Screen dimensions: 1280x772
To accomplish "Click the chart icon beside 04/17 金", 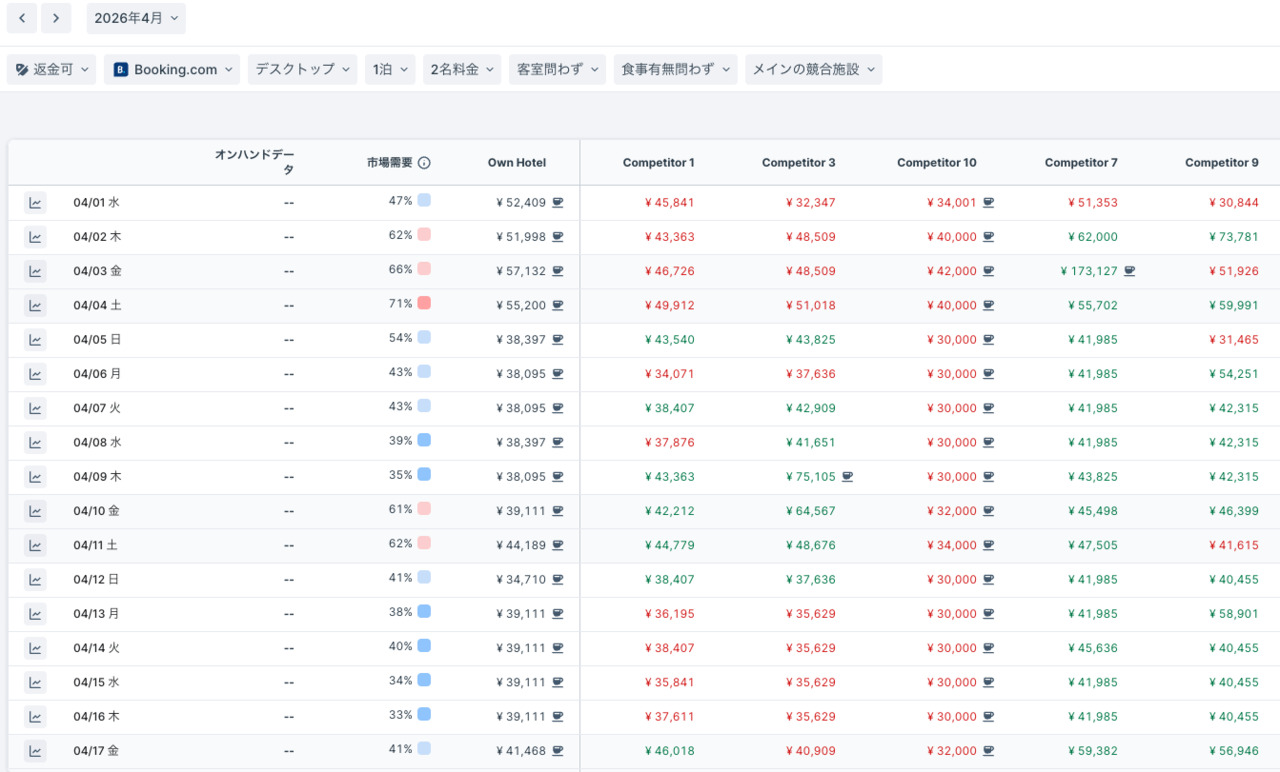I will pyautogui.click(x=35, y=750).
